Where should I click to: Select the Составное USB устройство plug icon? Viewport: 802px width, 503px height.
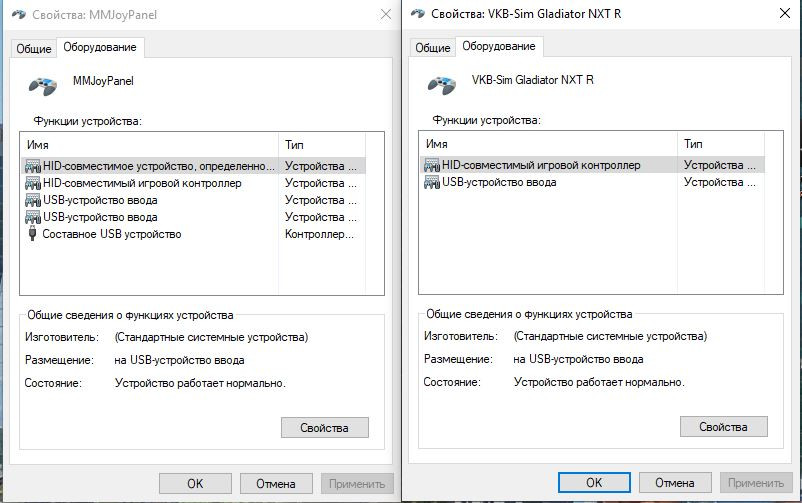pyautogui.click(x=33, y=234)
